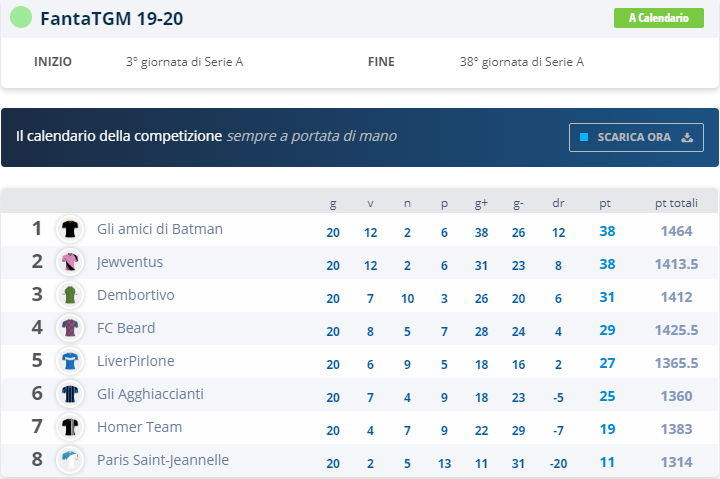Screen dimensions: 720x479
Task: Click the striped jersey icon of Gli Agghiaccianti
Action: 70,394
